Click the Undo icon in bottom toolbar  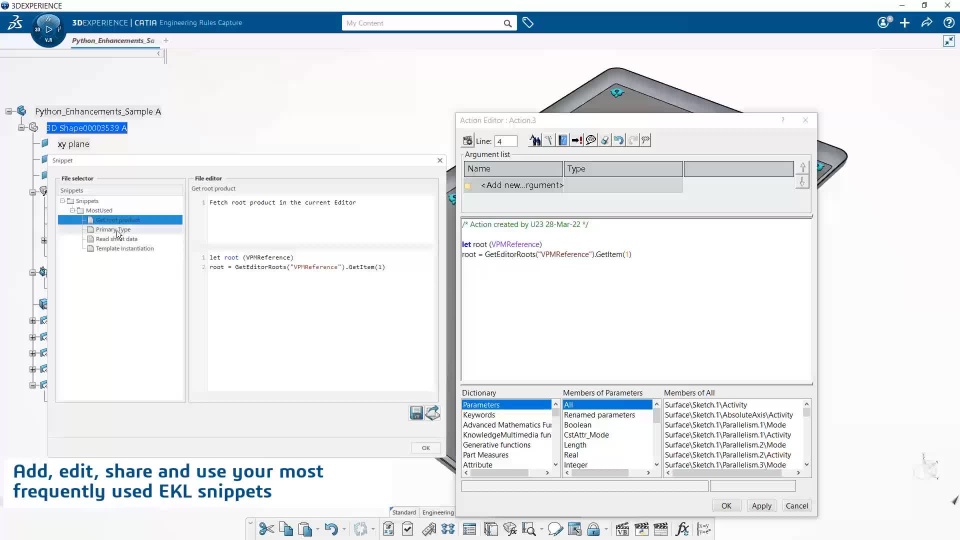tap(331, 529)
